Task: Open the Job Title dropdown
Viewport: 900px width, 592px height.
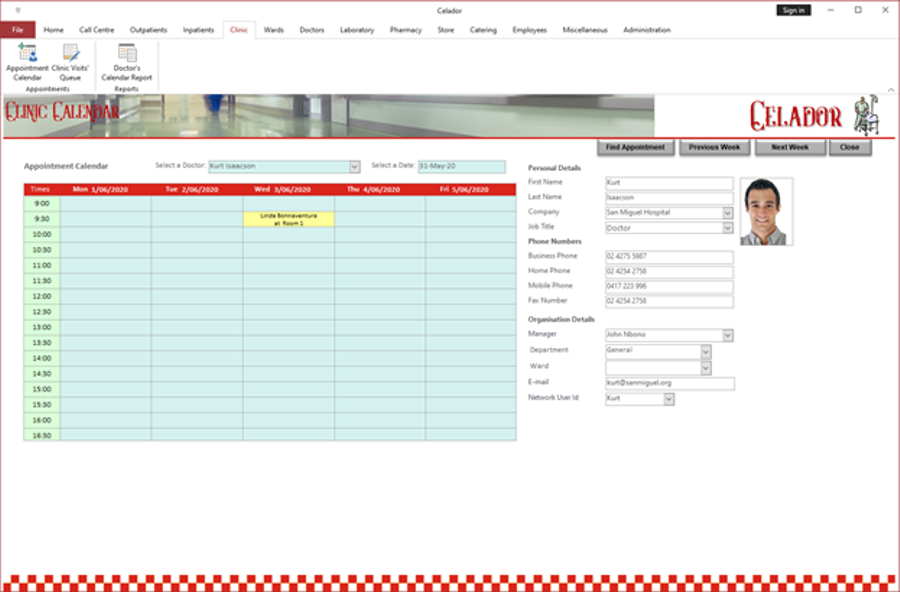Action: pyautogui.click(x=729, y=227)
